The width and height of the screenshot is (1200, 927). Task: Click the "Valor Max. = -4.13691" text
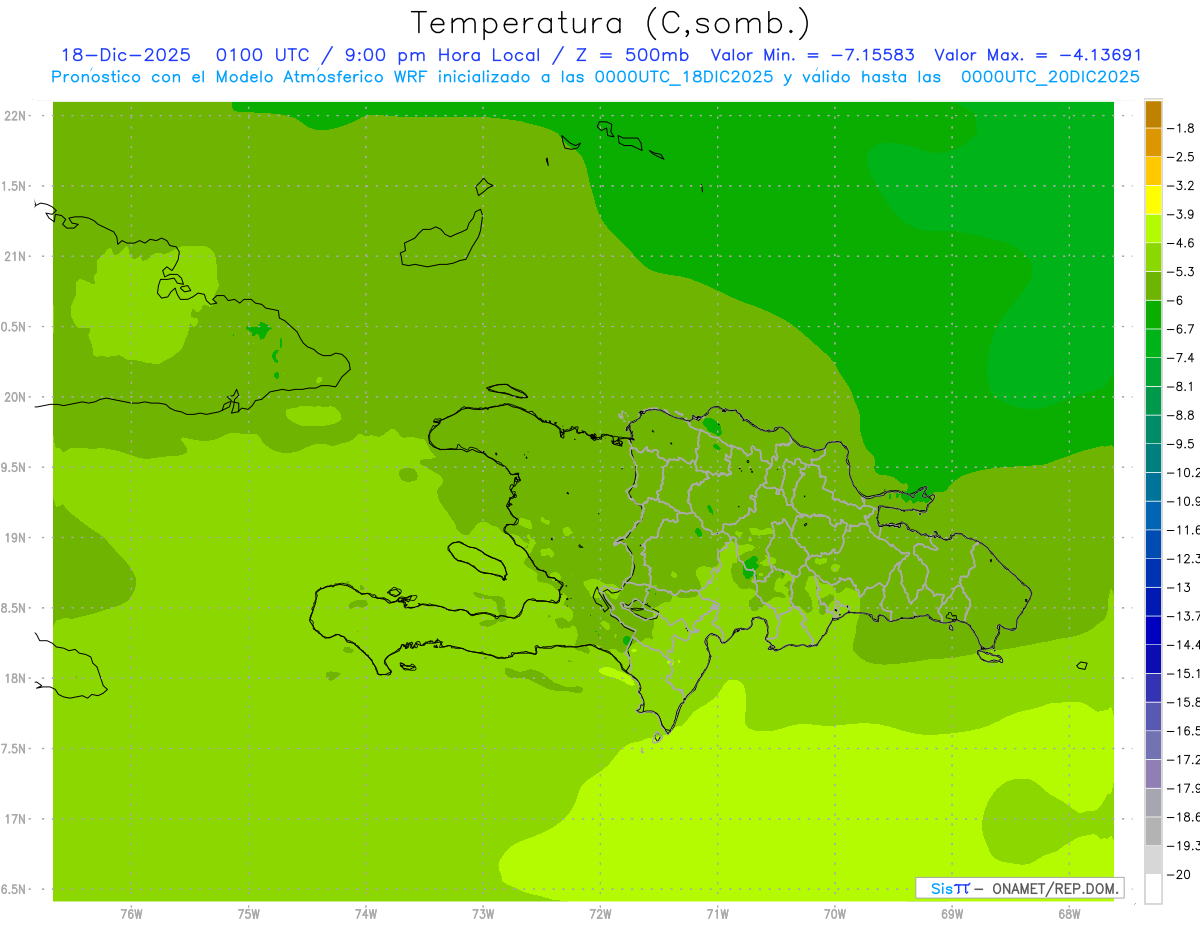point(1037,56)
